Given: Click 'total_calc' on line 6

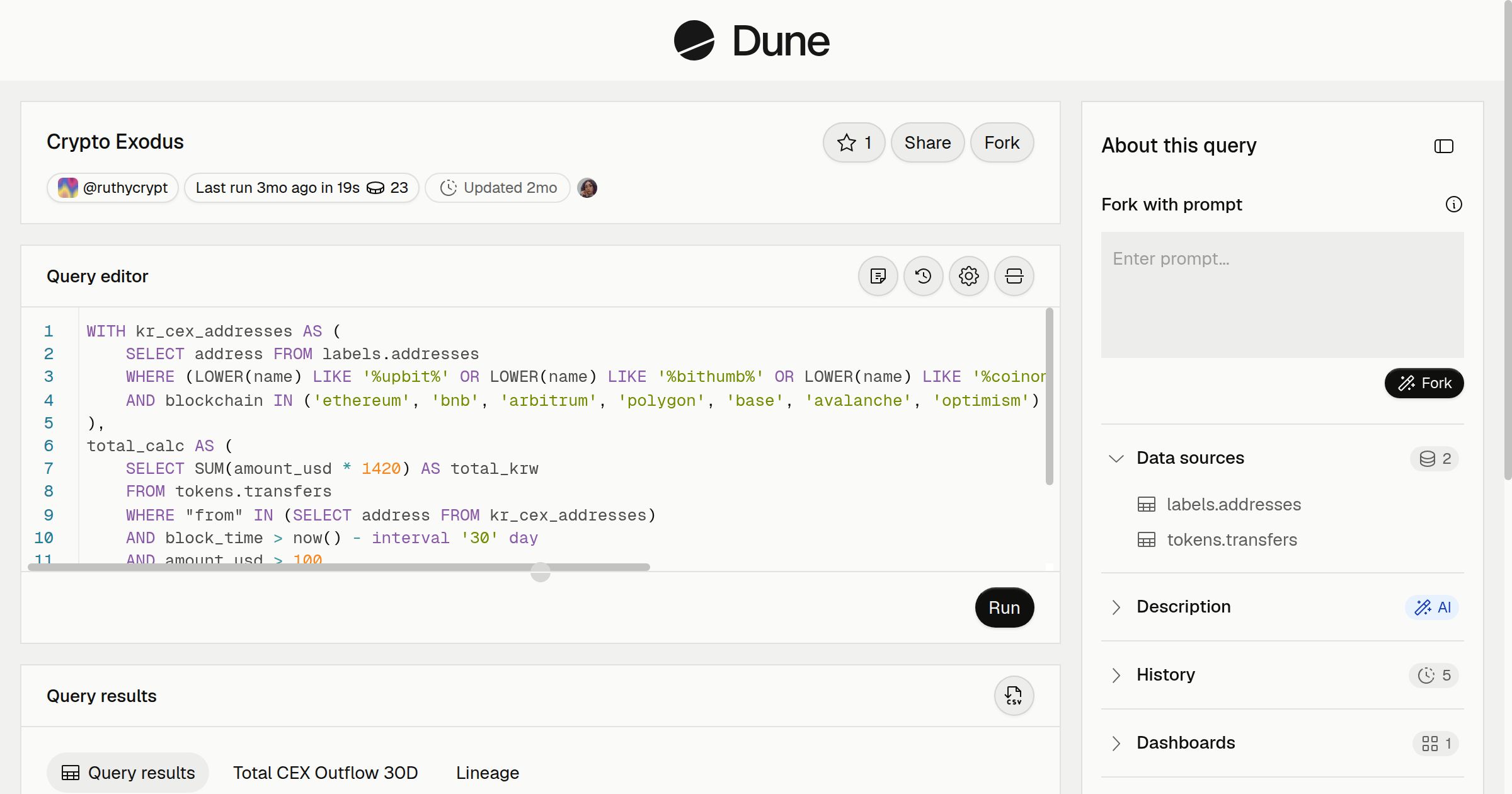Looking at the screenshot, I should click(x=135, y=446).
